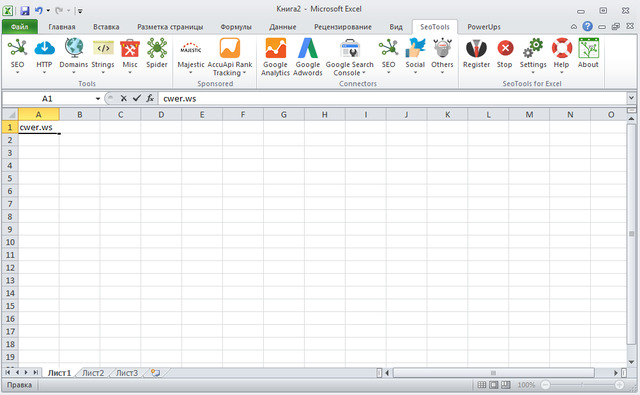Expand the formula bar
This screenshot has height=395, width=640.
[x=631, y=98]
